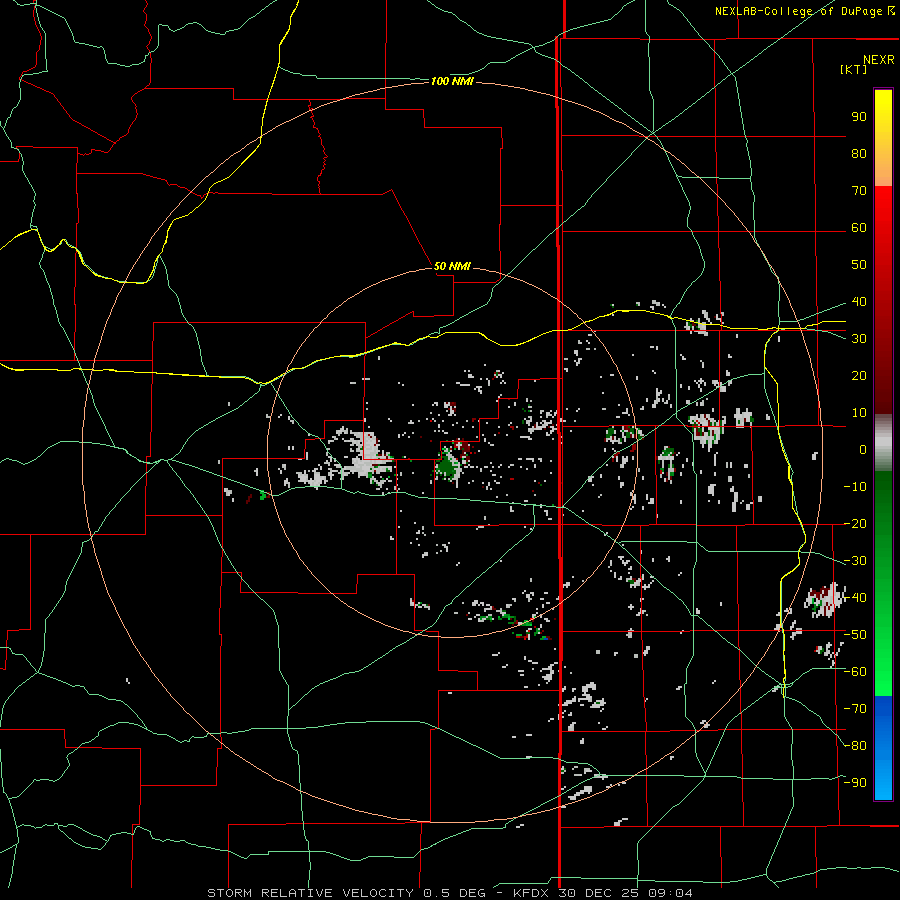Select the 50 NMI range ring label
The height and width of the screenshot is (900, 900).
(452, 266)
